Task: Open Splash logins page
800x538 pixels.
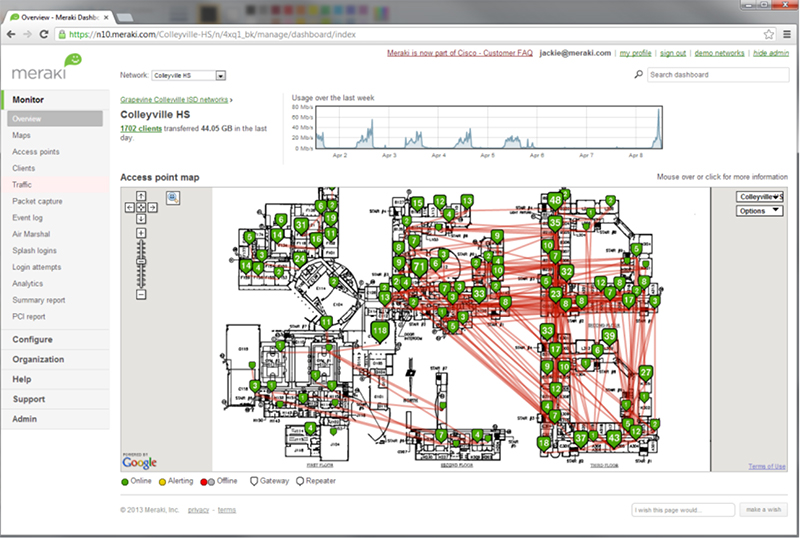Action: (x=34, y=251)
